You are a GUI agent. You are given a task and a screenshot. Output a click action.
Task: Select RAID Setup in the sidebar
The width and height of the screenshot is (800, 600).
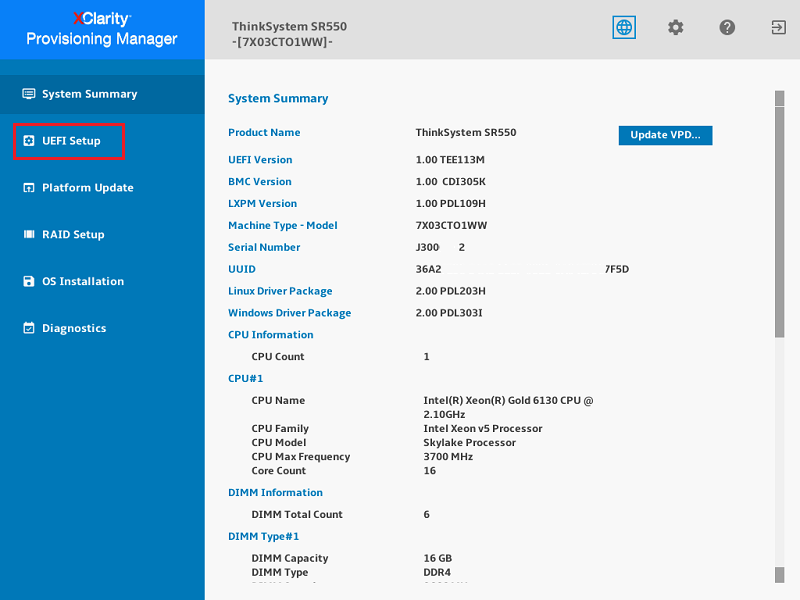pos(72,235)
